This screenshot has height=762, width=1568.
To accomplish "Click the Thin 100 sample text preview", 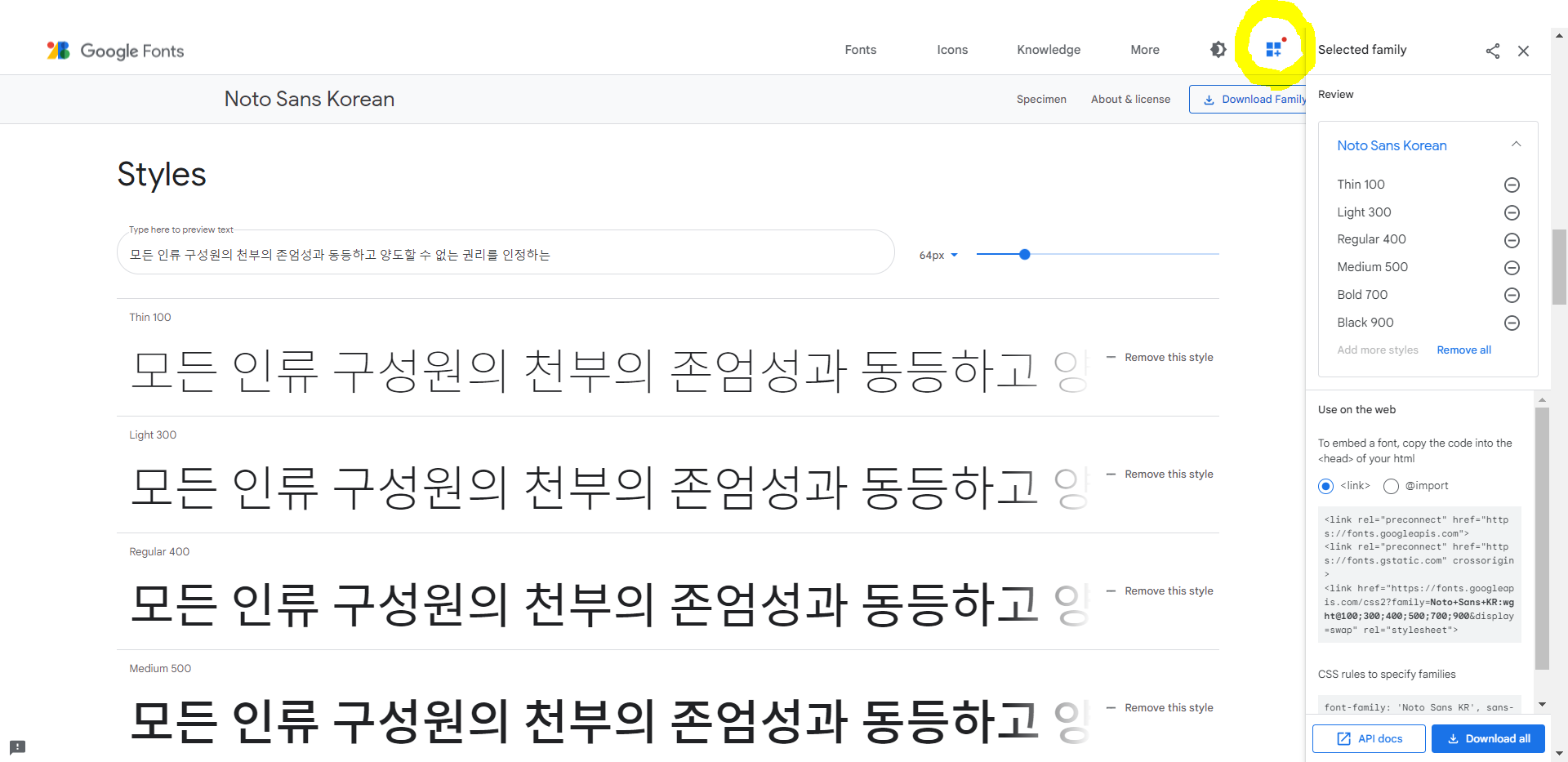I will pos(610,371).
